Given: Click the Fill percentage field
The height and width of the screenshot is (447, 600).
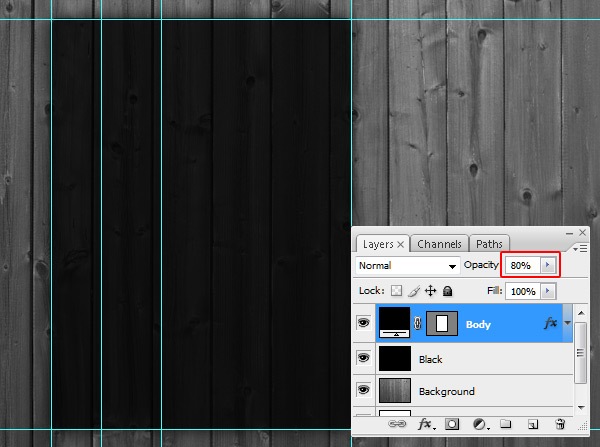Looking at the screenshot, I should (x=521, y=291).
